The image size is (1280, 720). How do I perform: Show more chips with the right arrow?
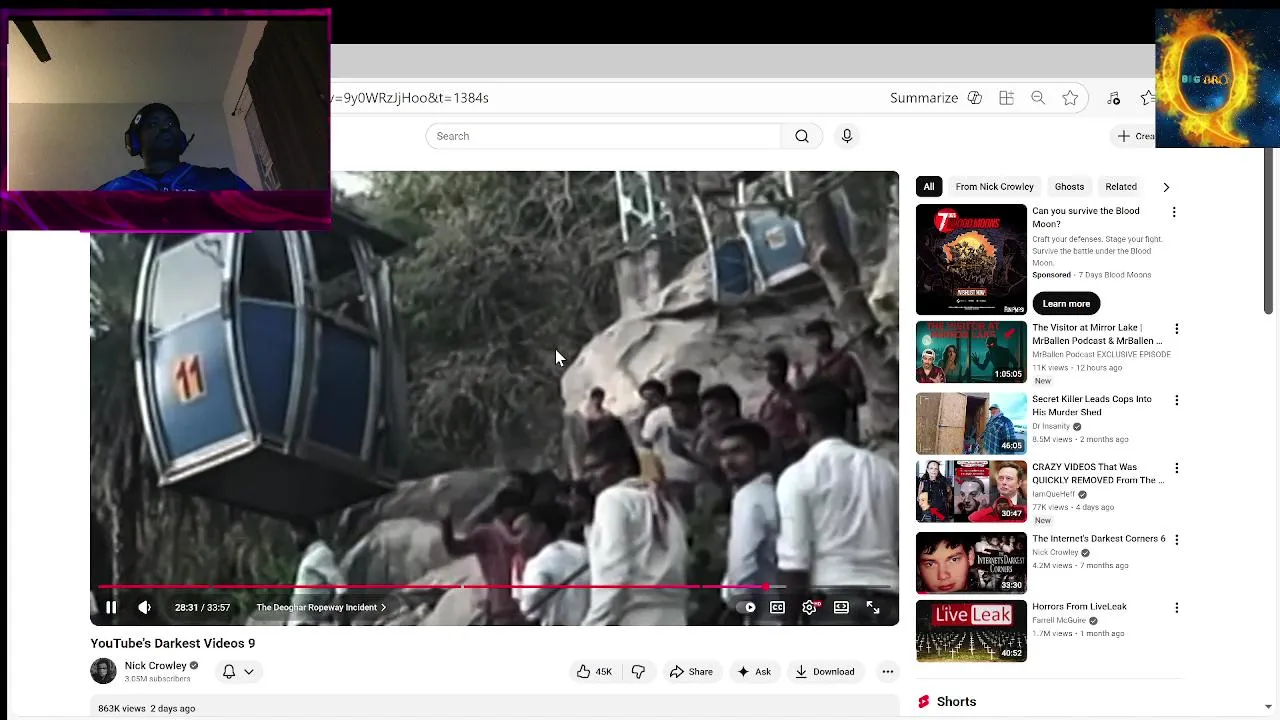(1166, 187)
